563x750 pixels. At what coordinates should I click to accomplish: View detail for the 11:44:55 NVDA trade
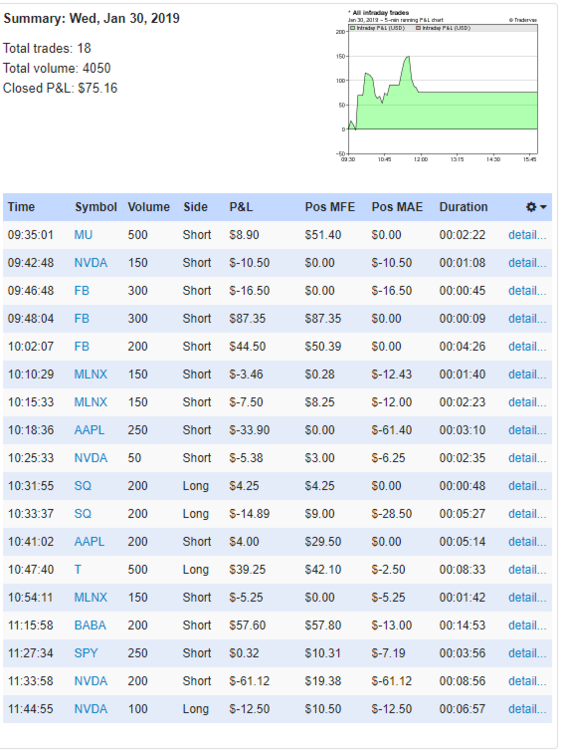point(527,709)
